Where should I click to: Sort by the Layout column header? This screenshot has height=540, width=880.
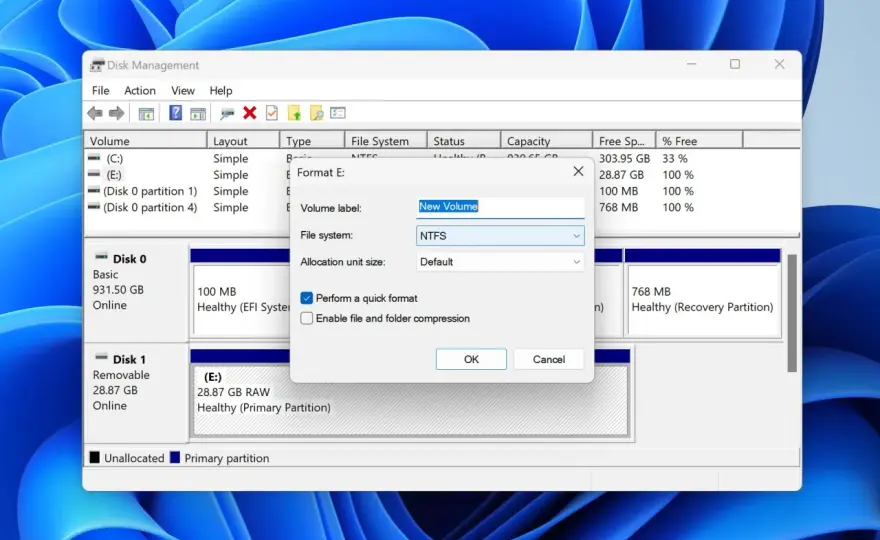point(243,141)
